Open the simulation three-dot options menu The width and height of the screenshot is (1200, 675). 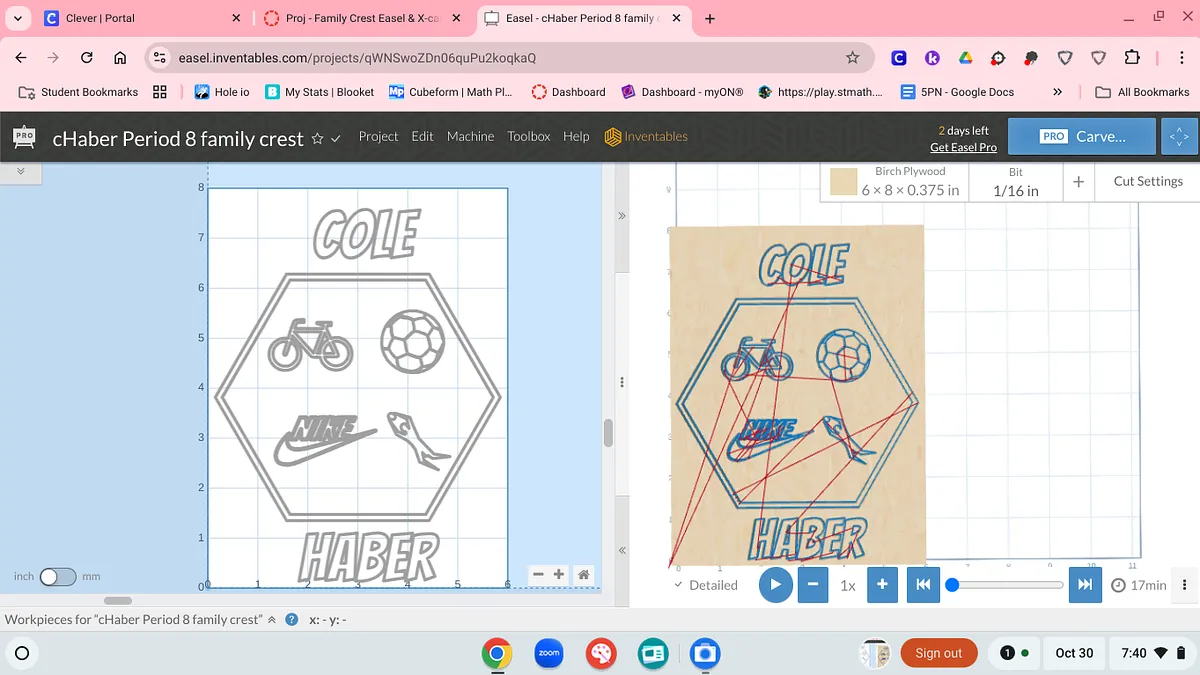[1185, 585]
